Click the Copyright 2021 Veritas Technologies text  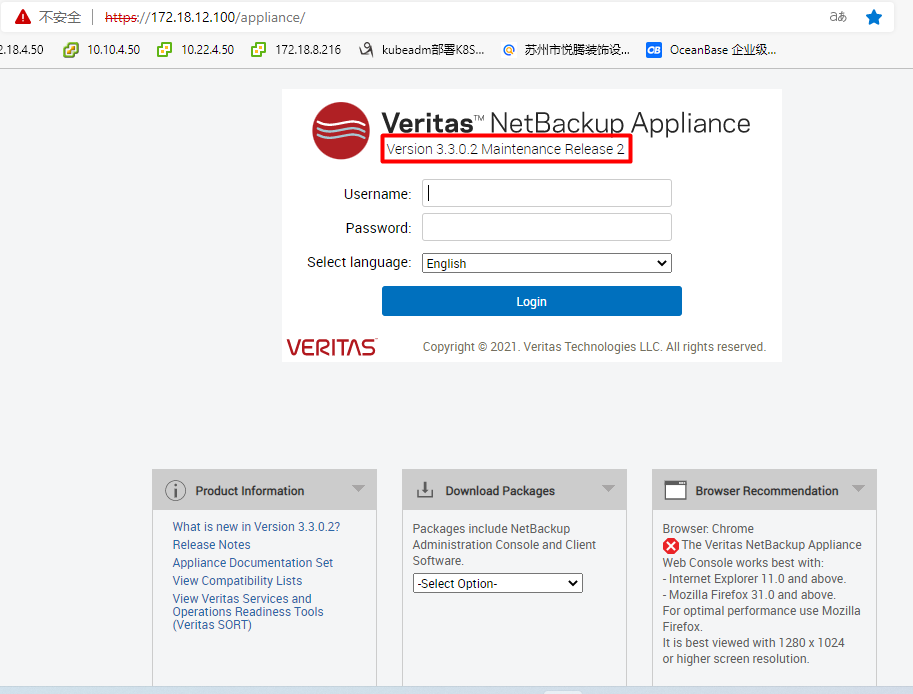pos(594,347)
